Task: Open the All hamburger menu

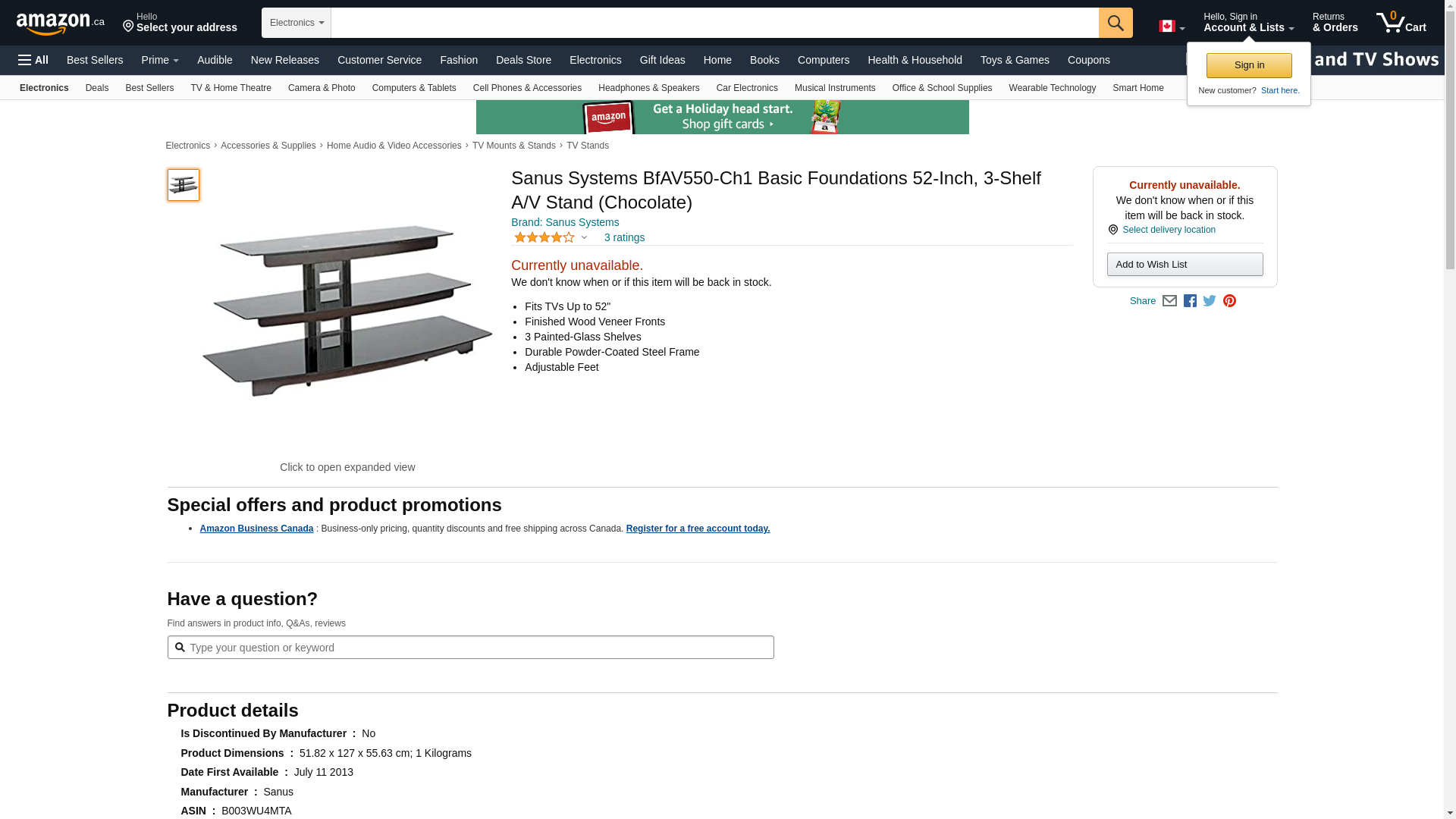Action: [33, 60]
